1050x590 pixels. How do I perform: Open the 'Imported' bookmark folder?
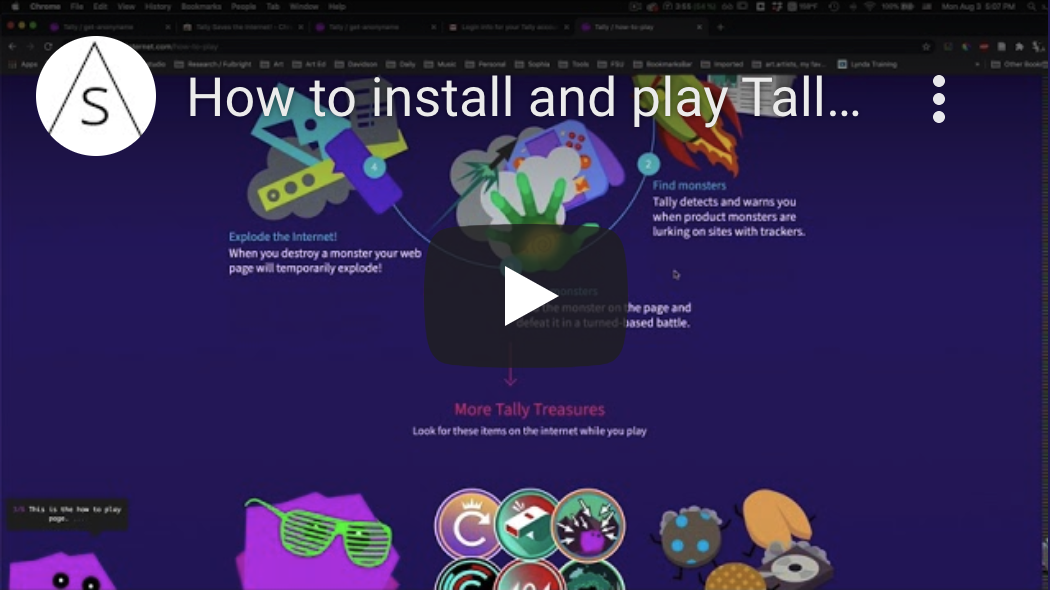click(x=722, y=64)
